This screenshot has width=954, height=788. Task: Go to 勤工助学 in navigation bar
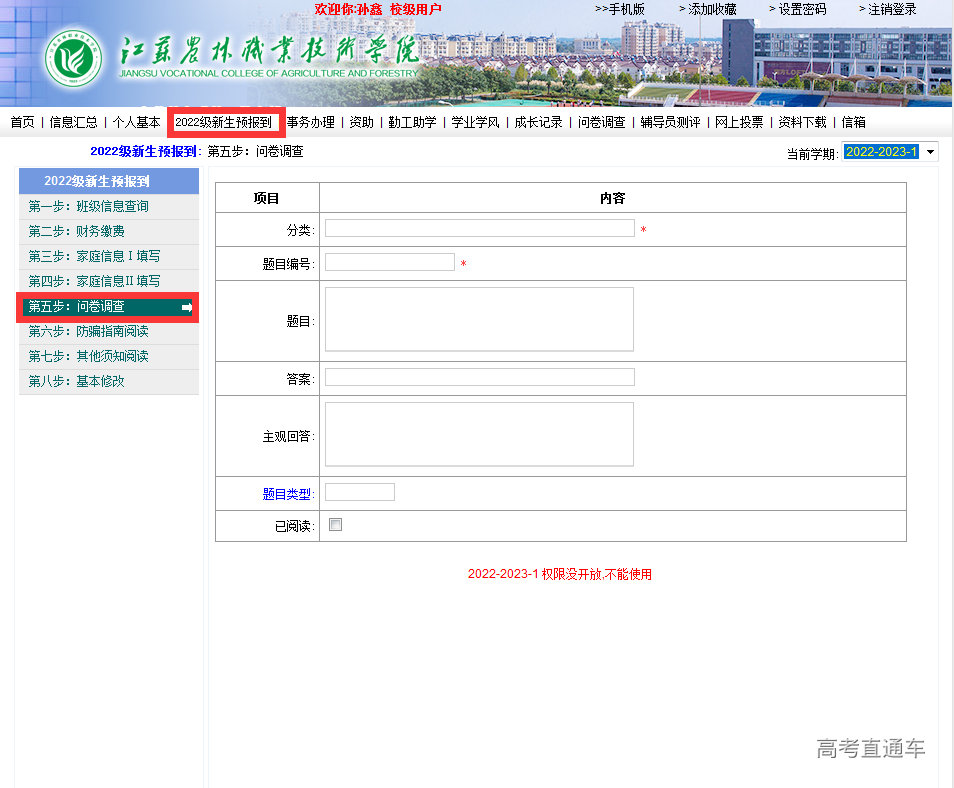[x=412, y=122]
